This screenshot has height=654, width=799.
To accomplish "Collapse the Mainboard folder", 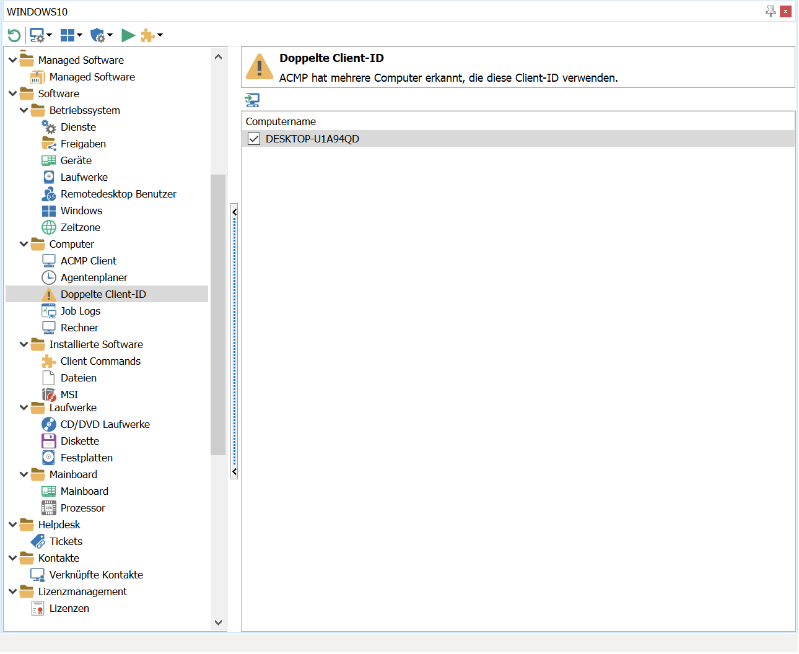I will coord(24,475).
